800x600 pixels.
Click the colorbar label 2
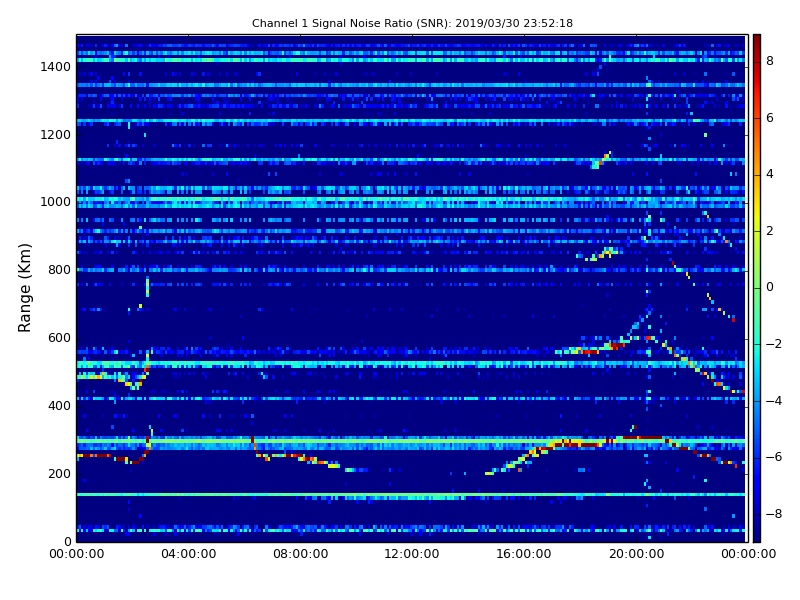pyautogui.click(x=770, y=231)
